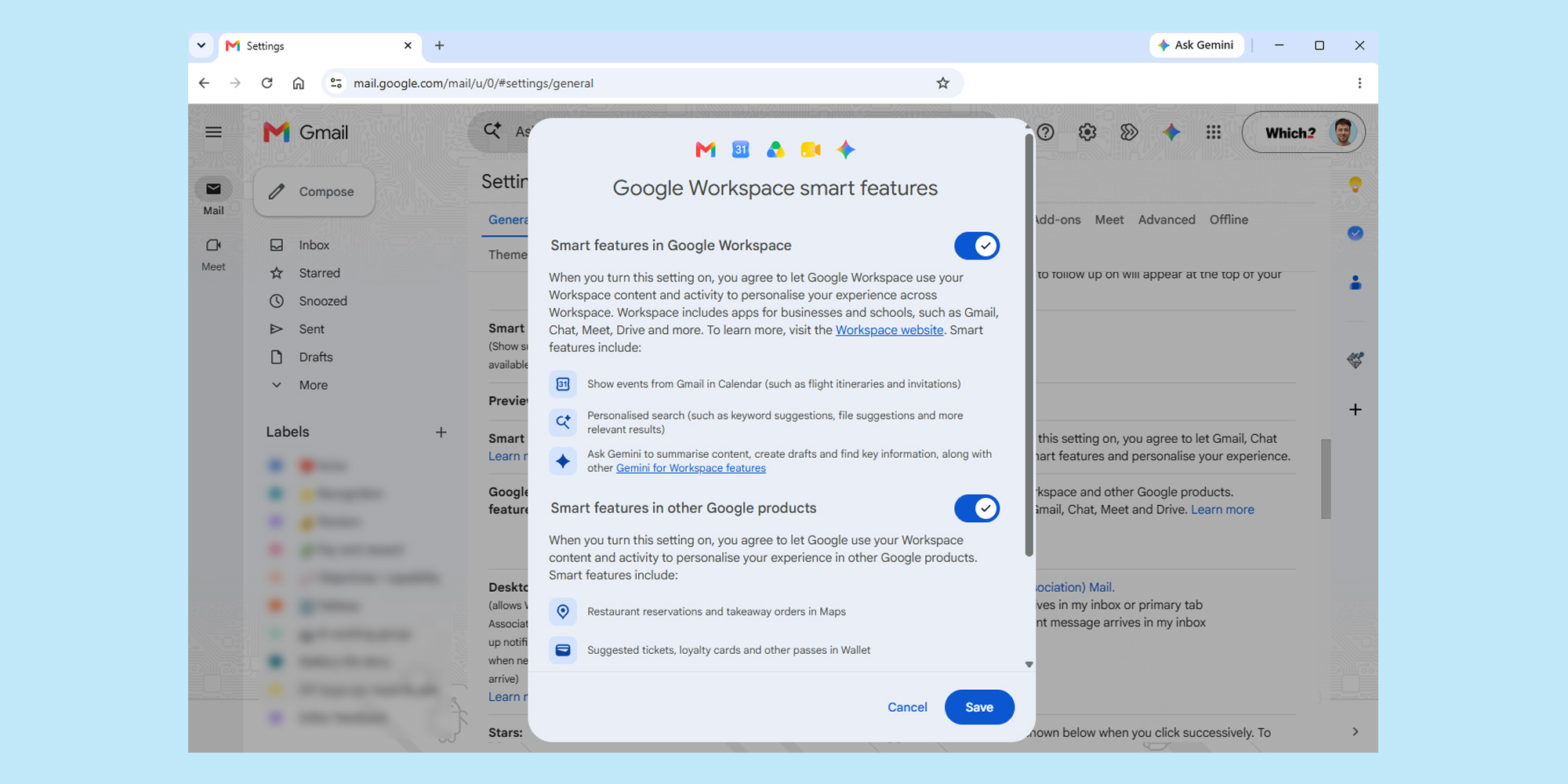
Task: Switch to the Advanced settings tab
Action: click(1167, 220)
